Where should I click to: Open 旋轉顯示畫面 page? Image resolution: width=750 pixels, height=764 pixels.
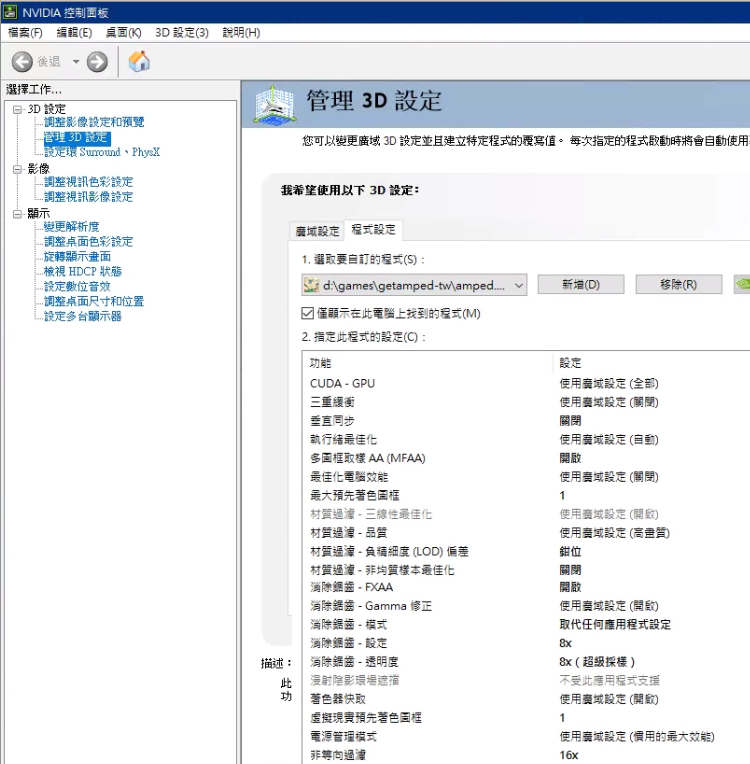pyautogui.click(x=77, y=257)
